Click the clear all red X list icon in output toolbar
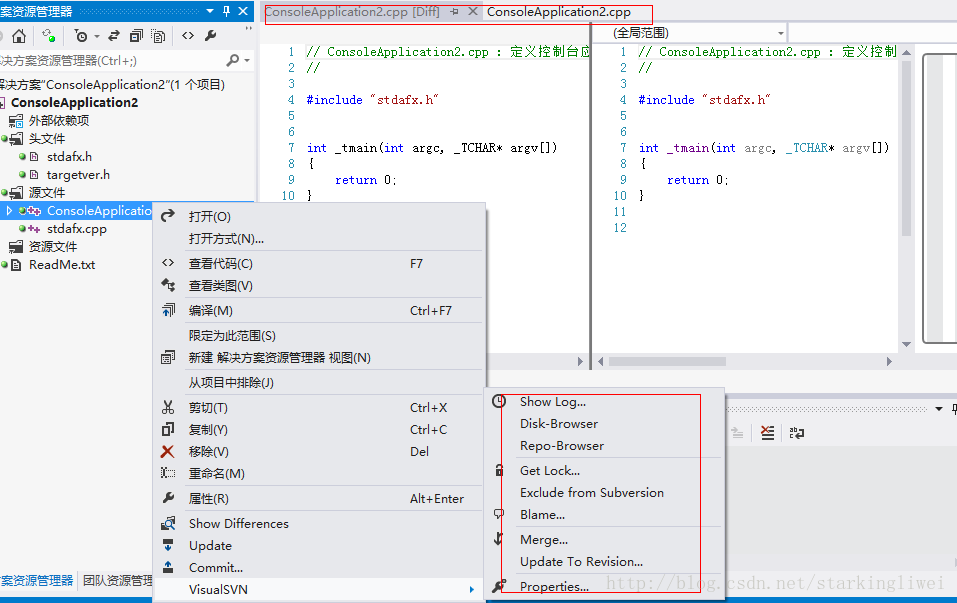The width and height of the screenshot is (957, 603). point(767,433)
